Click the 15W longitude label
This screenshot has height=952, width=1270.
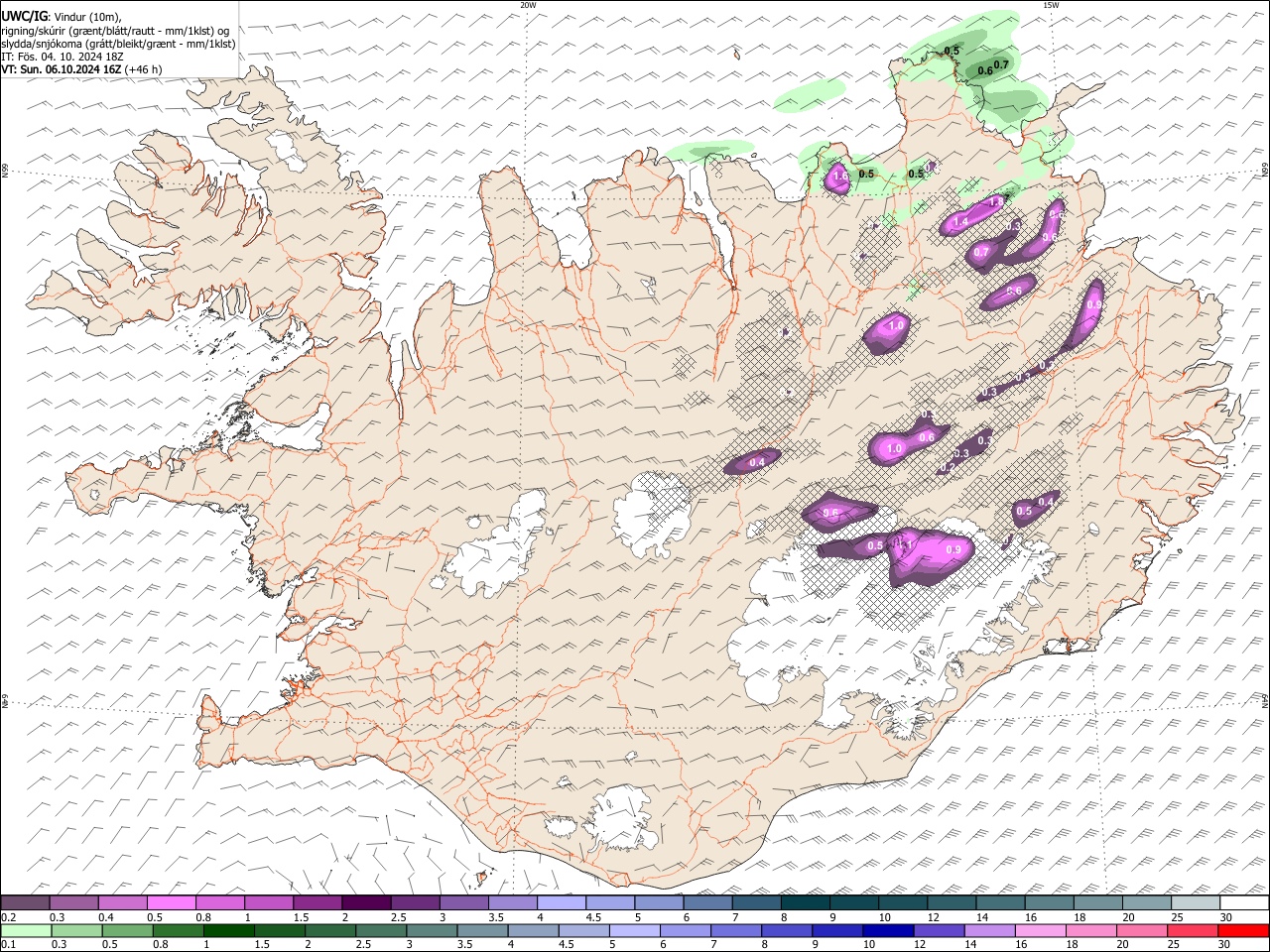coord(1051,5)
